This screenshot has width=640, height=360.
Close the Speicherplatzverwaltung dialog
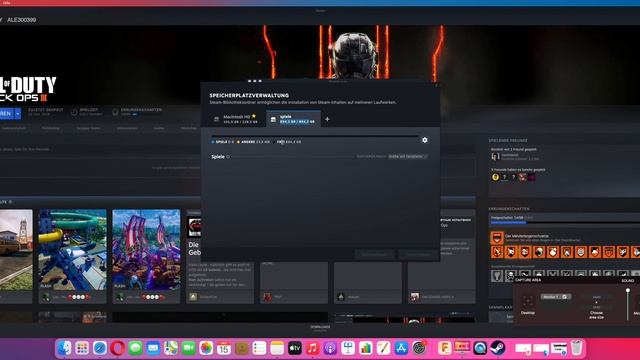[436, 85]
